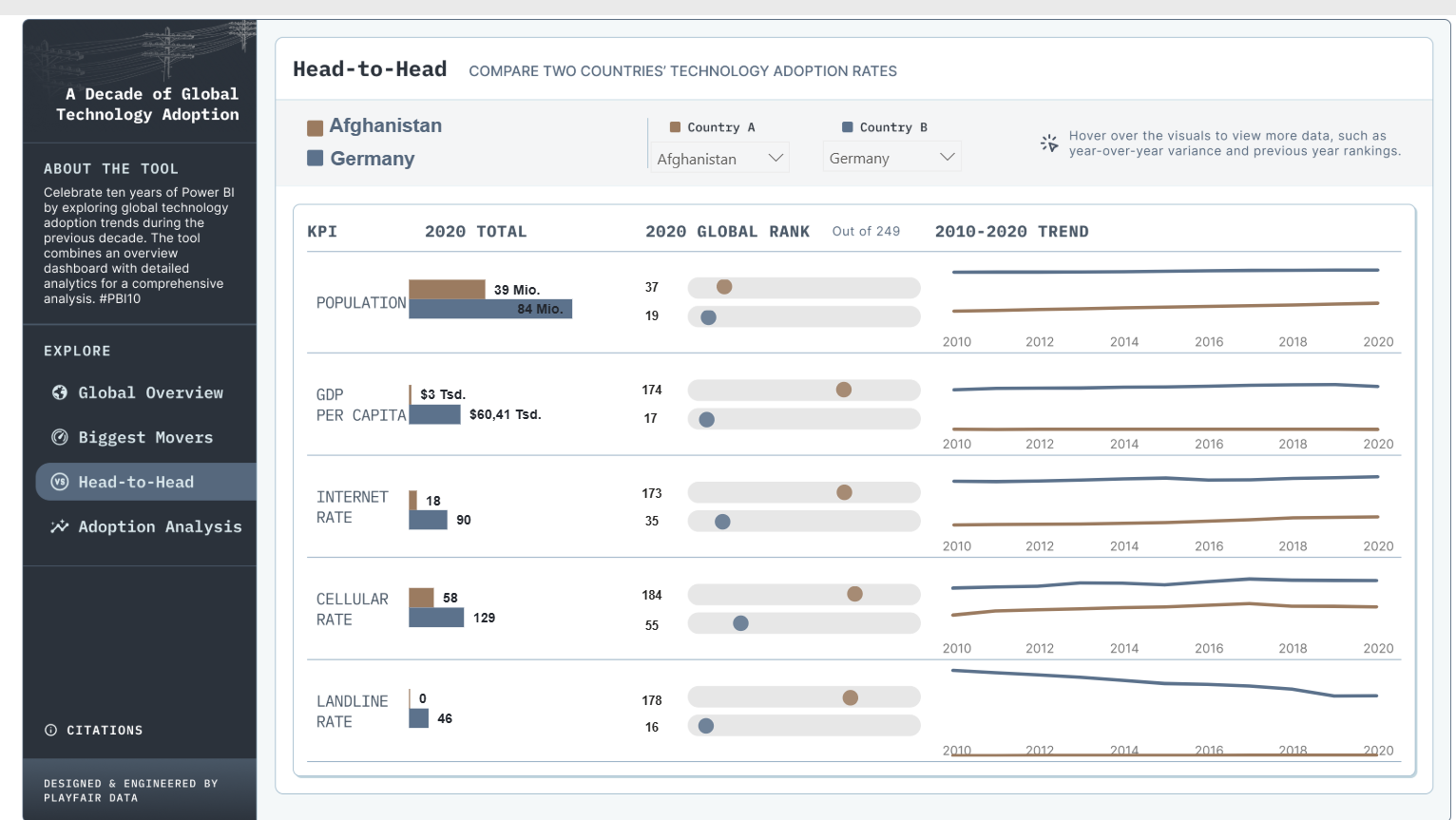This screenshot has height=820, width=1456.
Task: Click Germany's blue legend square
Action: coord(316,159)
